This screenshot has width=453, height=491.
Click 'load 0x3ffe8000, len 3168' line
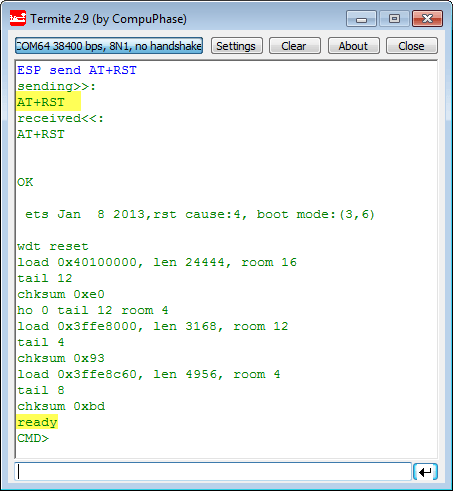pyautogui.click(x=153, y=326)
